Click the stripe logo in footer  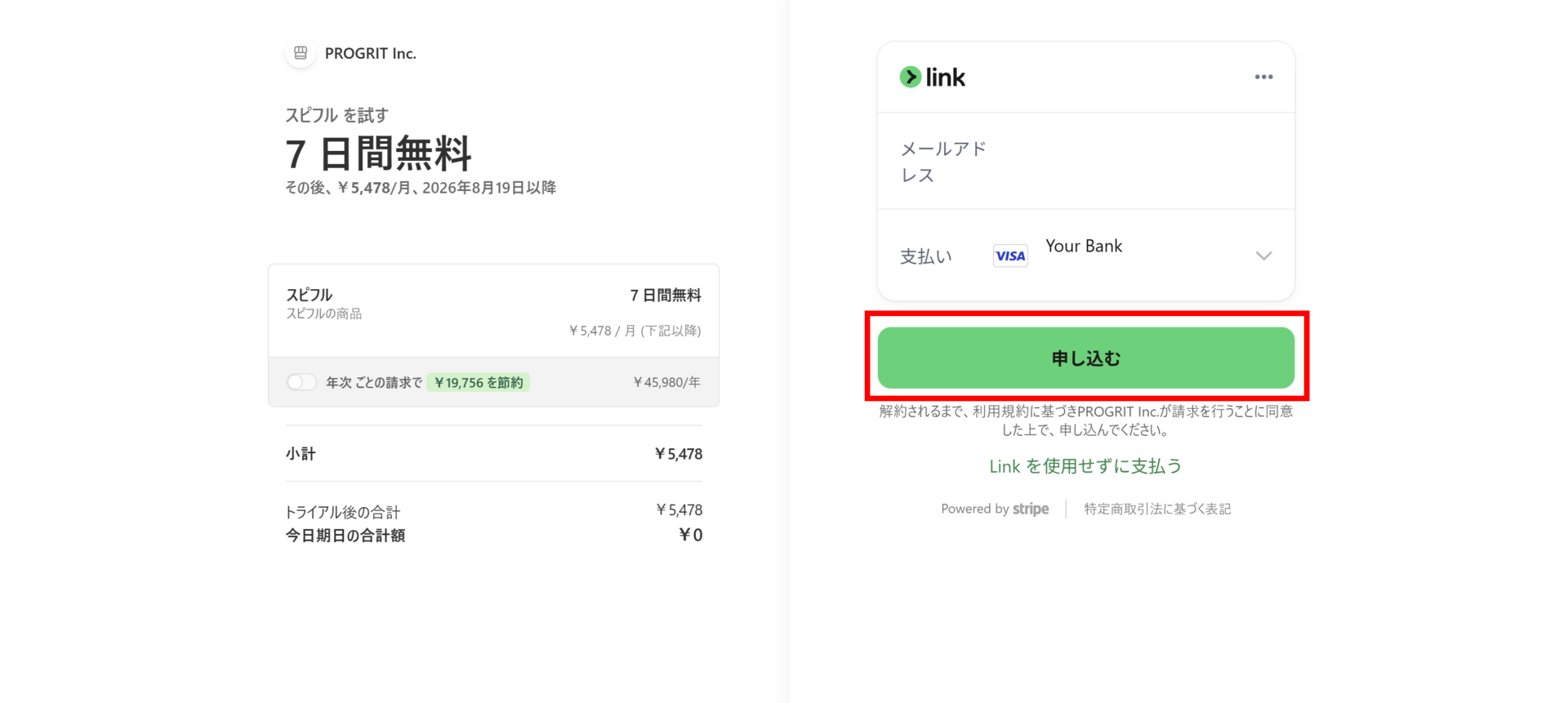click(1031, 509)
